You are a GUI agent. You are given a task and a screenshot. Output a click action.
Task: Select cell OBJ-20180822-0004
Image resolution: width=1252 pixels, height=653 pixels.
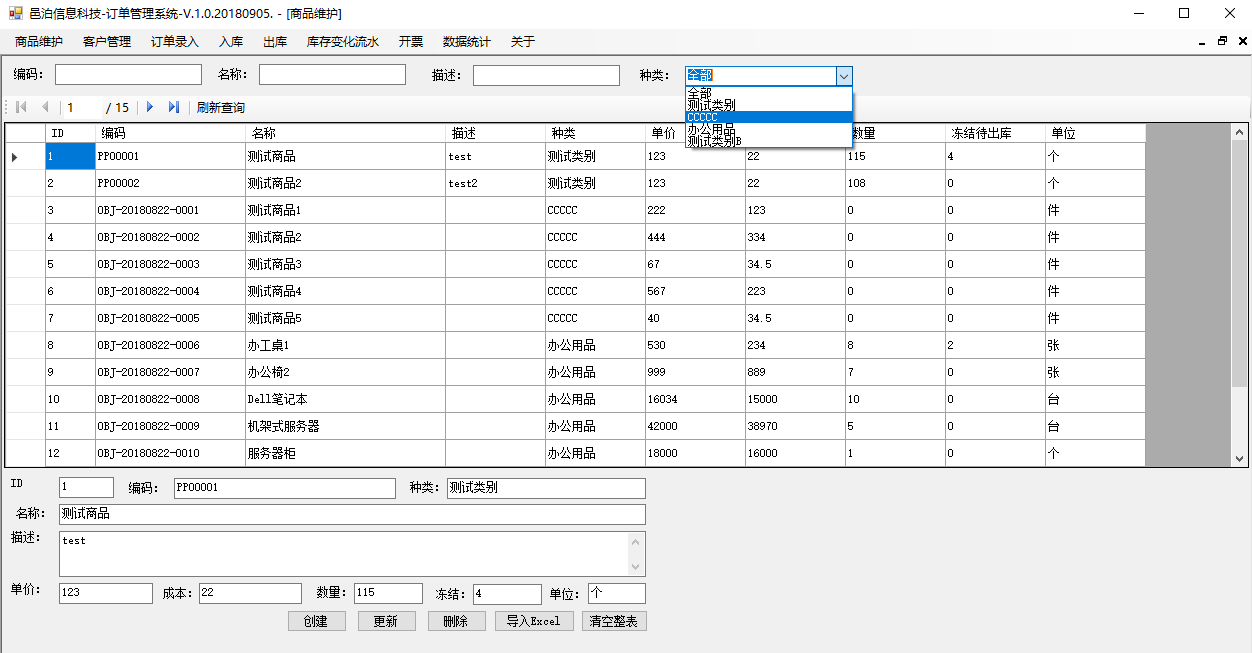[170, 291]
